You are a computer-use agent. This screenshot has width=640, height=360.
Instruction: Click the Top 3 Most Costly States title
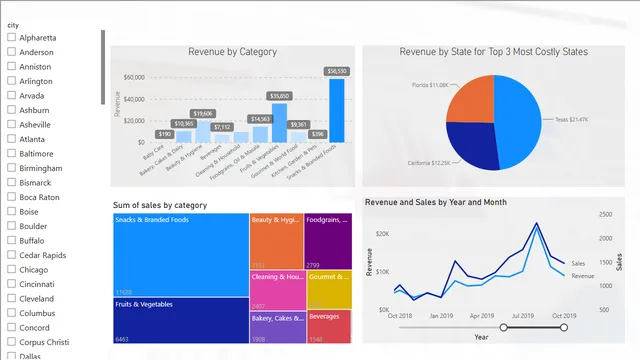pyautogui.click(x=493, y=52)
